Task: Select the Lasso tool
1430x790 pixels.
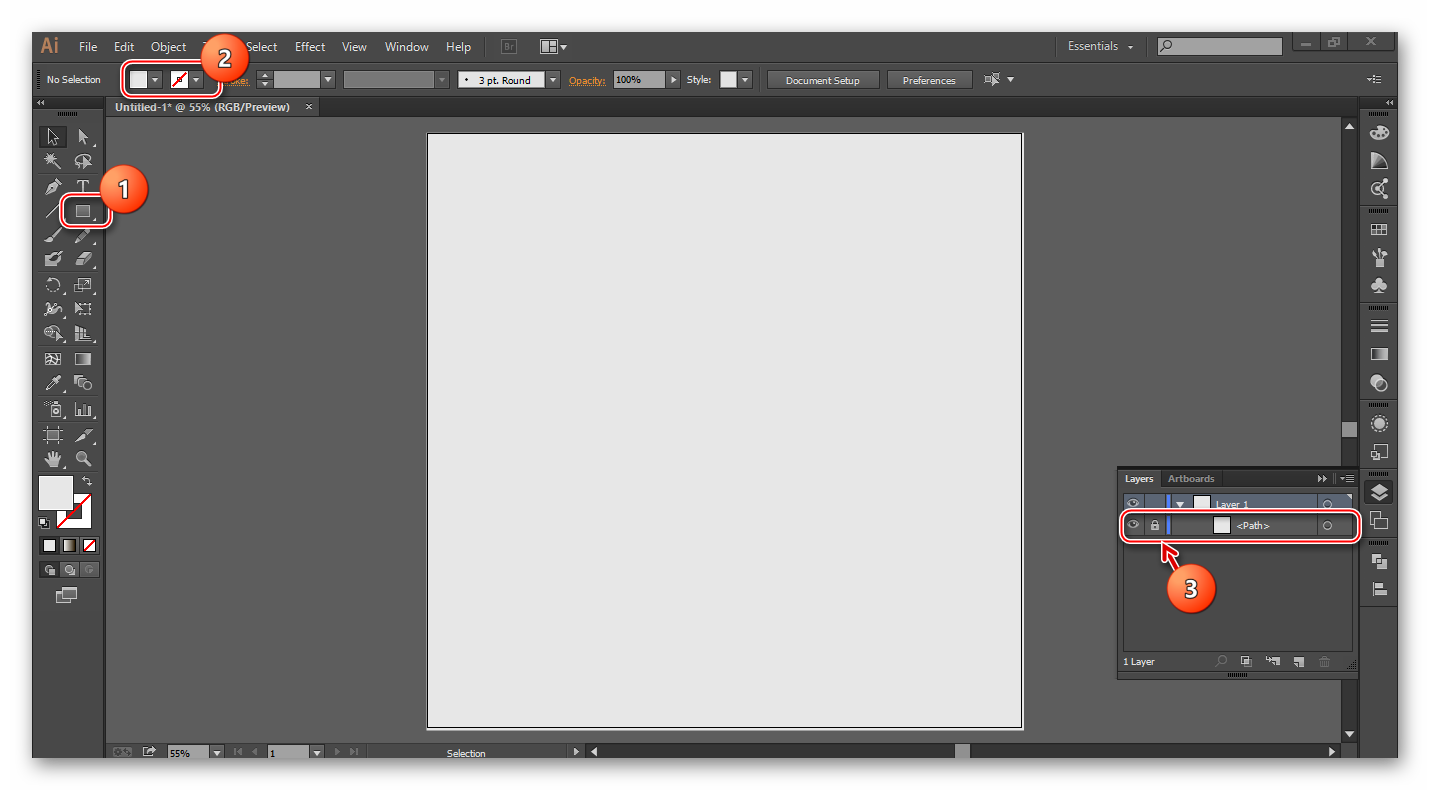Action: [83, 161]
